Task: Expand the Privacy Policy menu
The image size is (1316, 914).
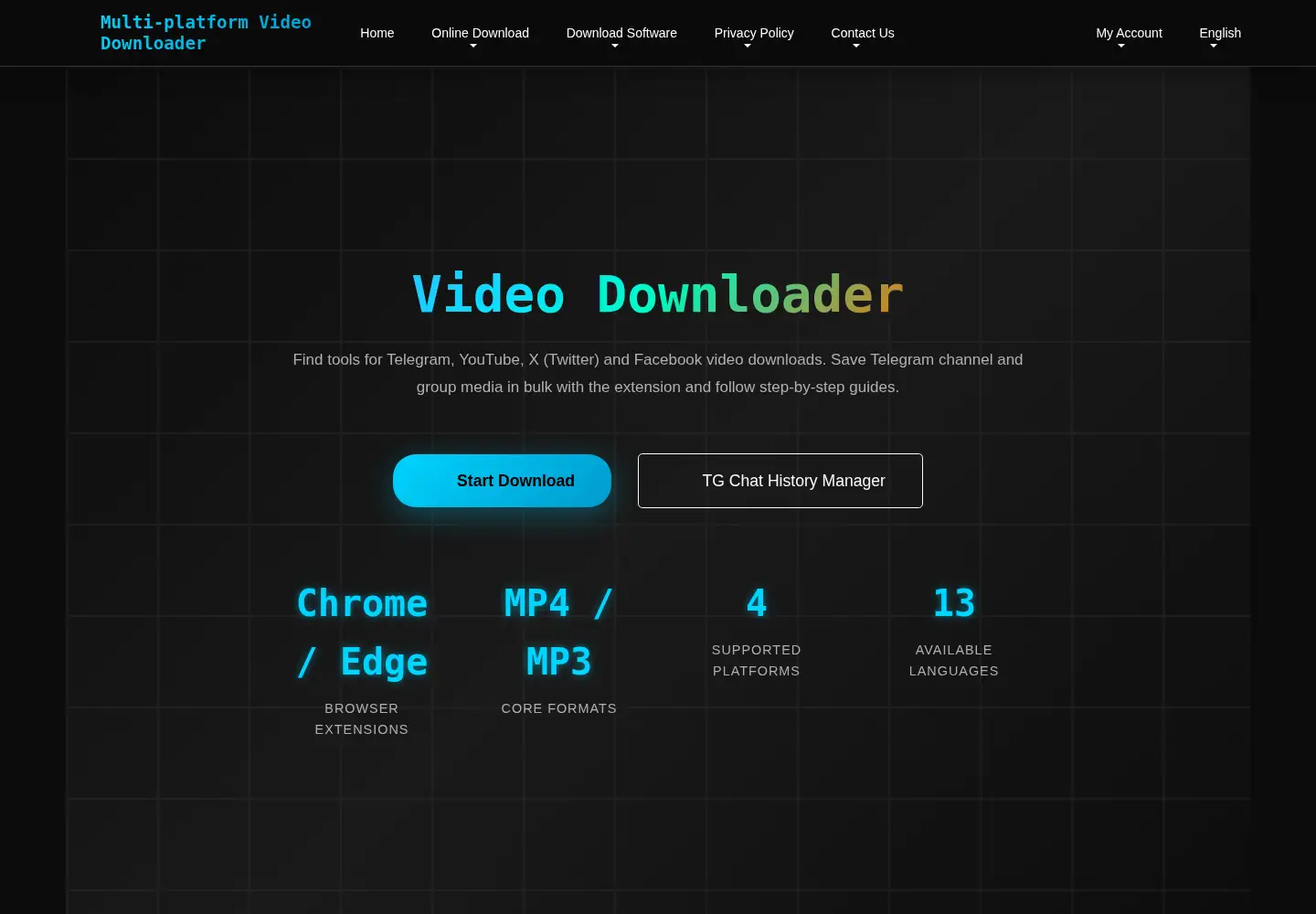Action: [x=754, y=34]
